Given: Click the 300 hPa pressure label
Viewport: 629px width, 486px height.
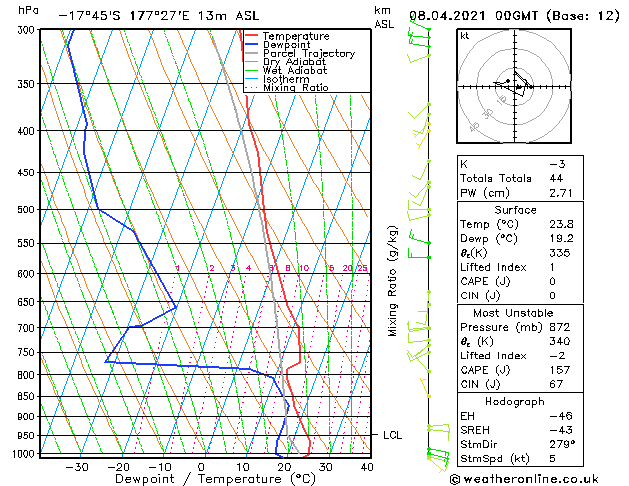Looking at the screenshot, I should pos(28,30).
